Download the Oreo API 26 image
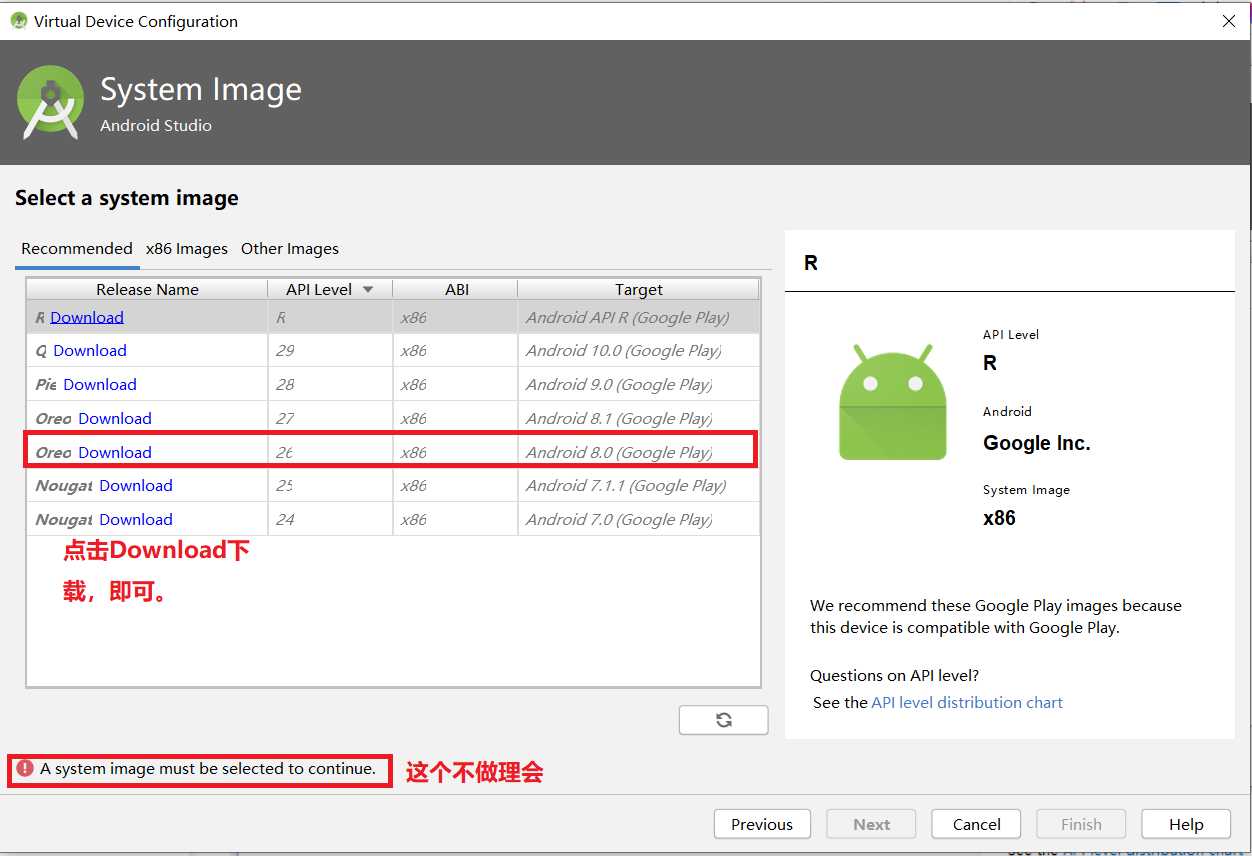The image size is (1252, 856). (115, 452)
